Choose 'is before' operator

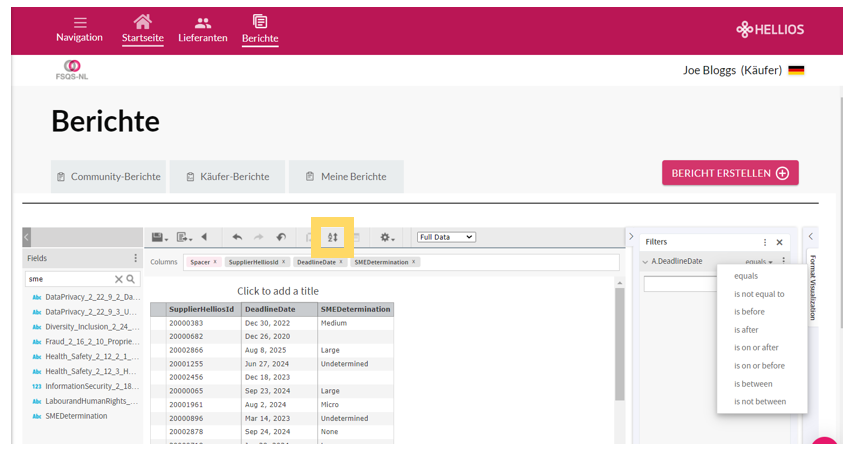[x=749, y=312]
